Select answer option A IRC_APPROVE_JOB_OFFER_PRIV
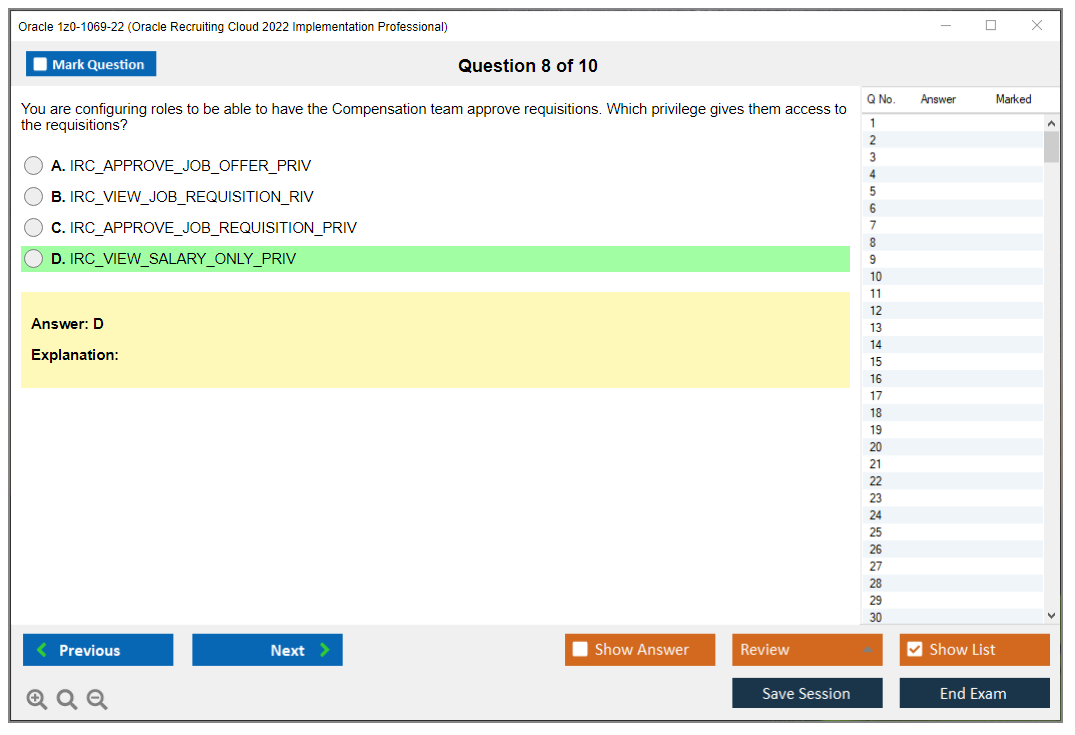The width and height of the screenshot is (1075, 735). point(33,165)
